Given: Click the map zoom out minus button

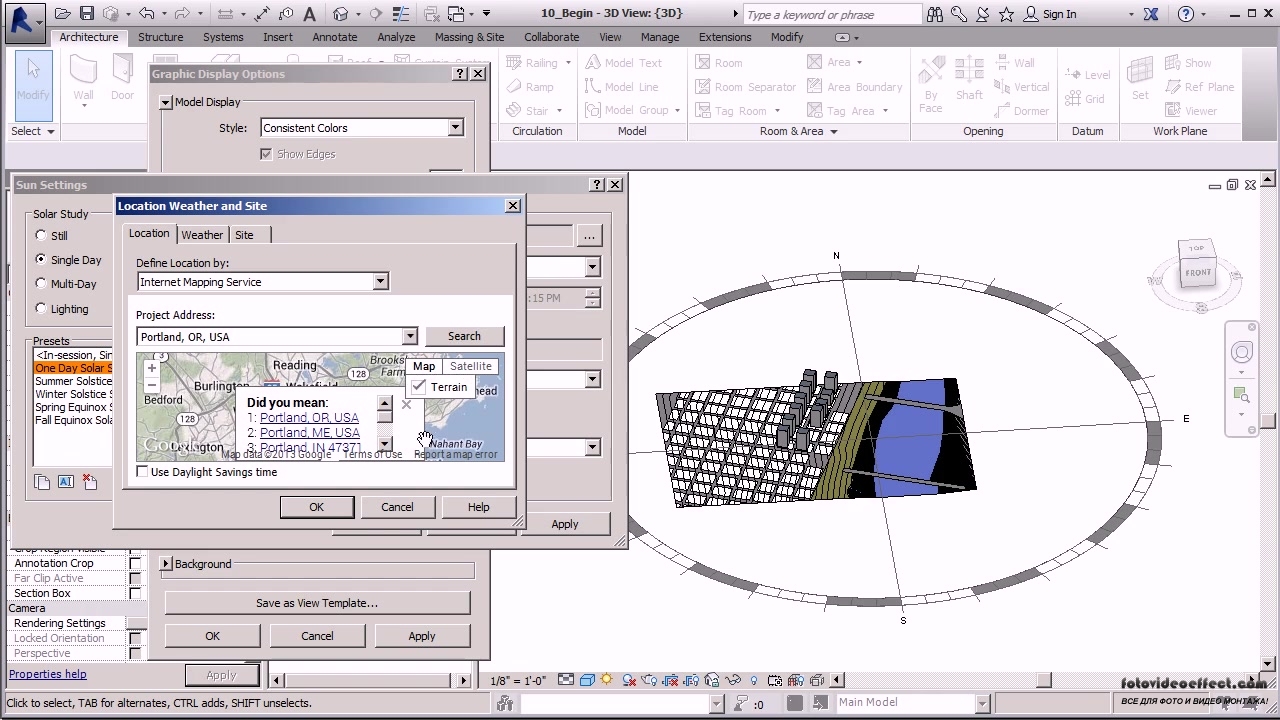Looking at the screenshot, I should (152, 385).
